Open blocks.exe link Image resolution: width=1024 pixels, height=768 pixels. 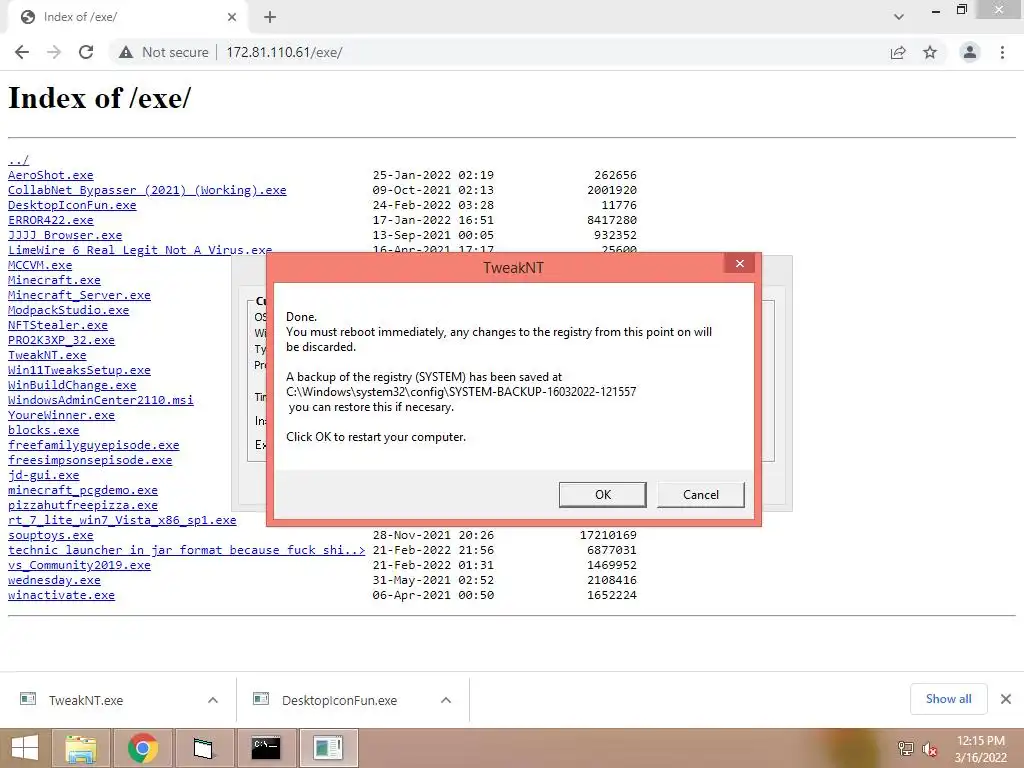43,430
